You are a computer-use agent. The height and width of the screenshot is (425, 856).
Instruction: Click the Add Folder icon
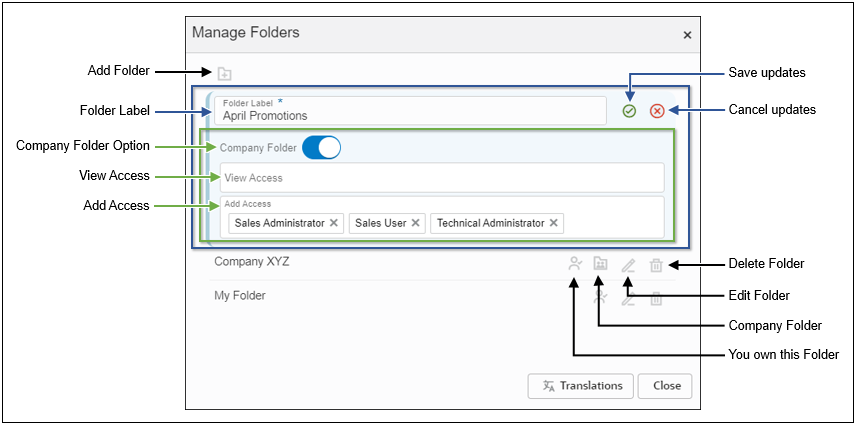click(x=224, y=73)
